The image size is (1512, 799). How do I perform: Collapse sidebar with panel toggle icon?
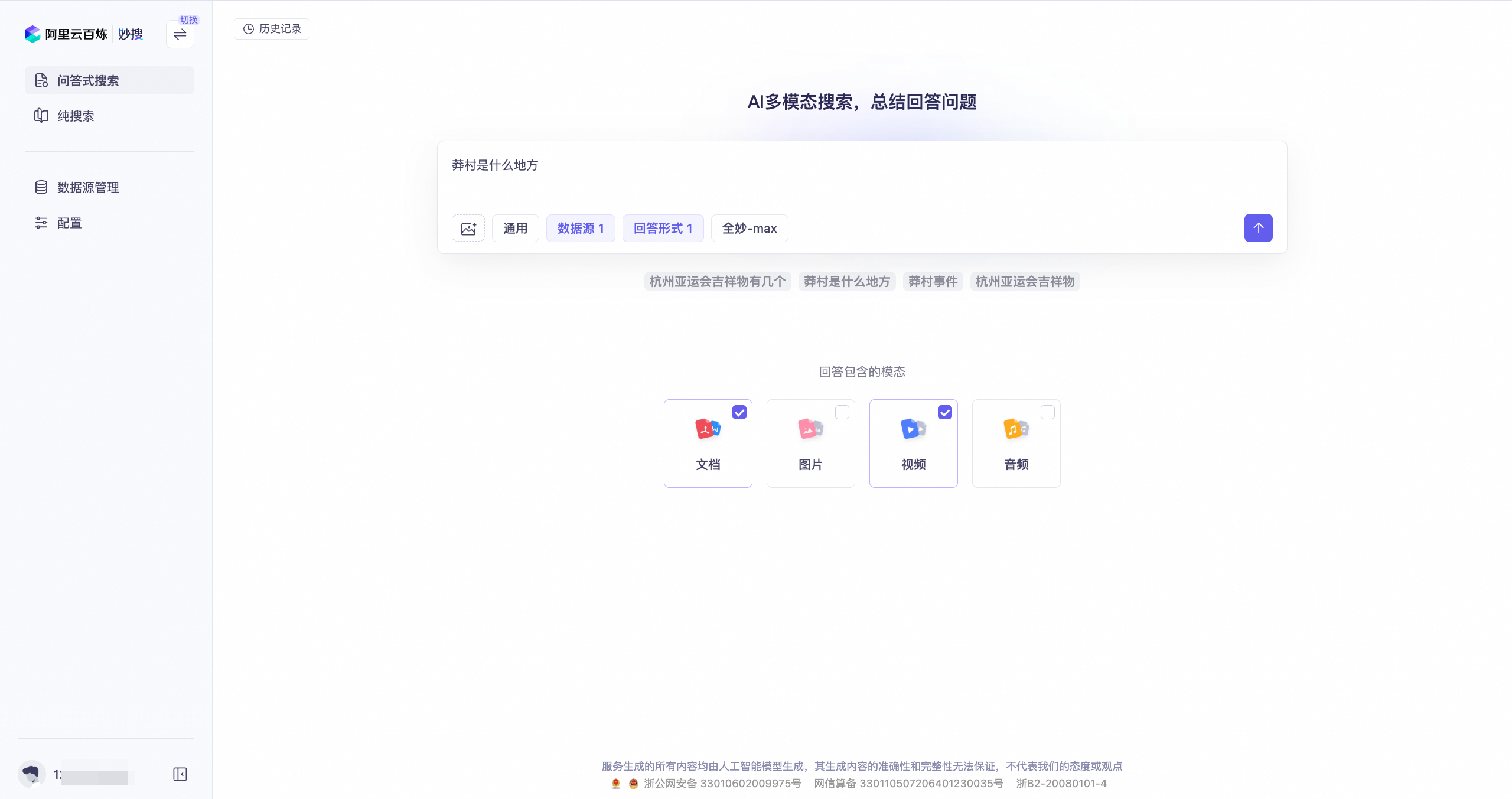pyautogui.click(x=180, y=774)
